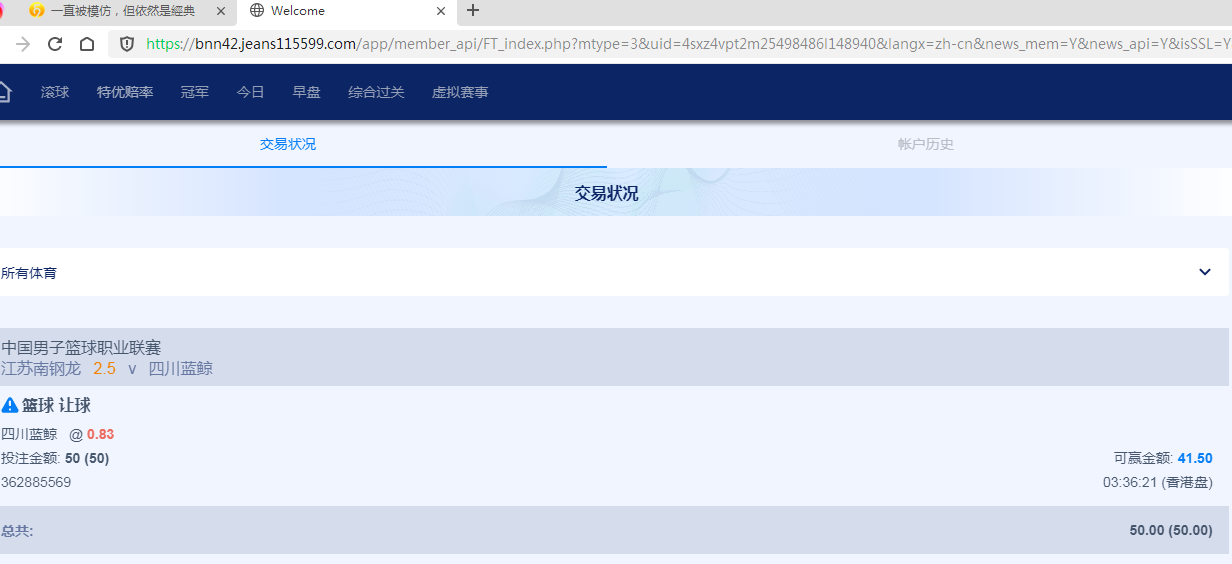Switch to the 帐户历史 tab
The image size is (1232, 564).
[926, 144]
